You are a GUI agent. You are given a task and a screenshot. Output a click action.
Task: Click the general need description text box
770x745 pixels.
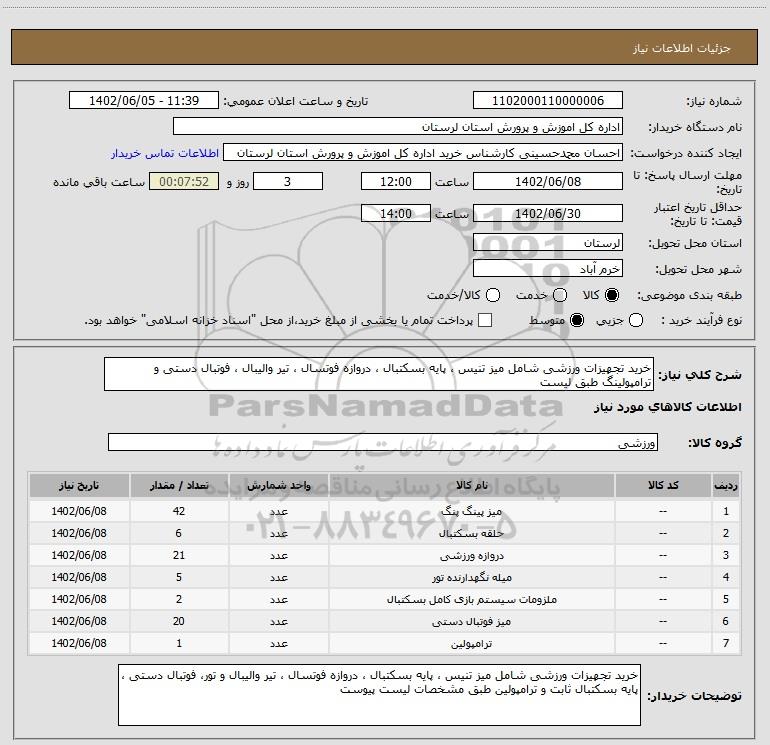pos(379,374)
